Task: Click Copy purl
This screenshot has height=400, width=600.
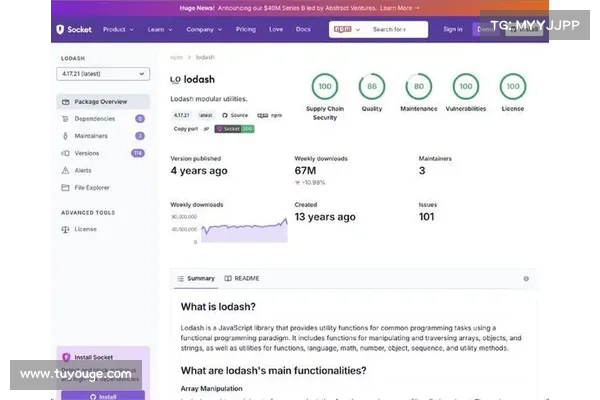Action: tap(191, 129)
